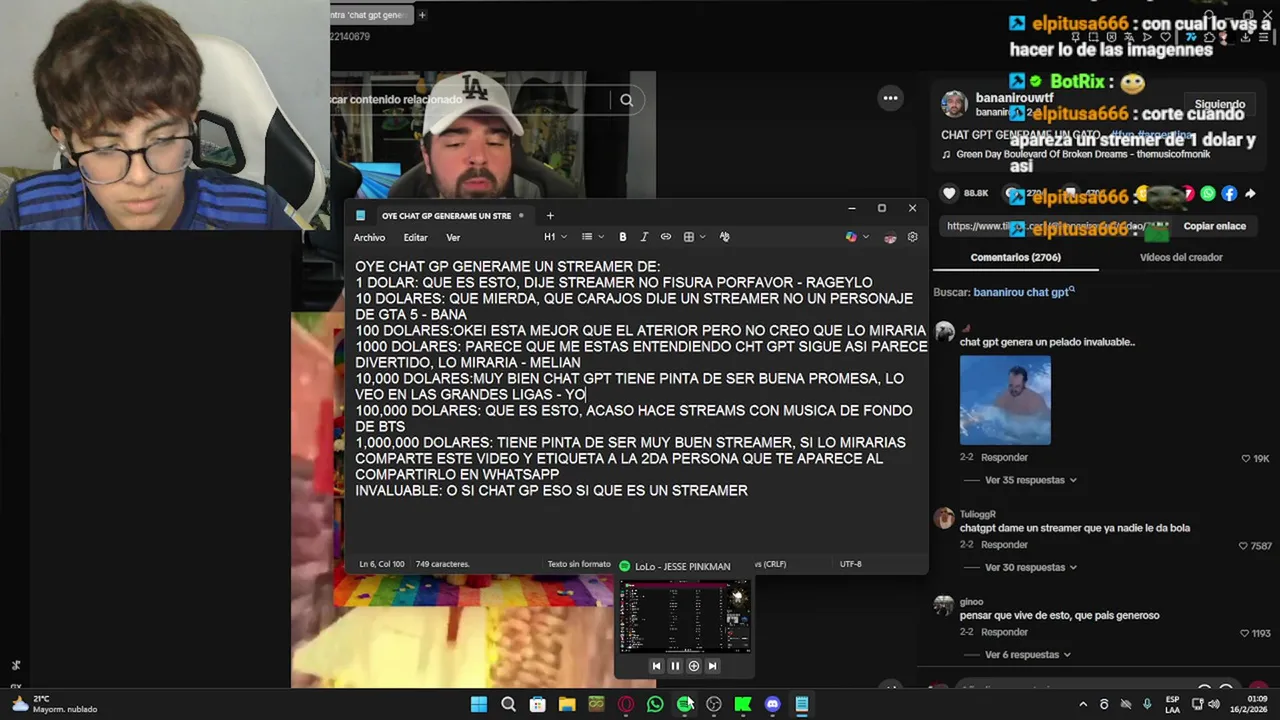Add a new Notepad tab
The image size is (1280, 720).
(549, 215)
